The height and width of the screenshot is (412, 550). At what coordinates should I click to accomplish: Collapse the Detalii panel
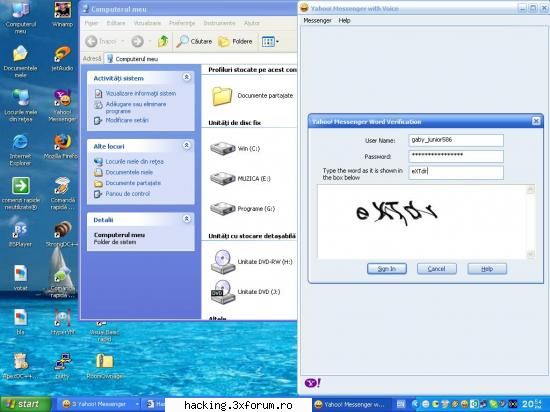pyautogui.click(x=187, y=219)
